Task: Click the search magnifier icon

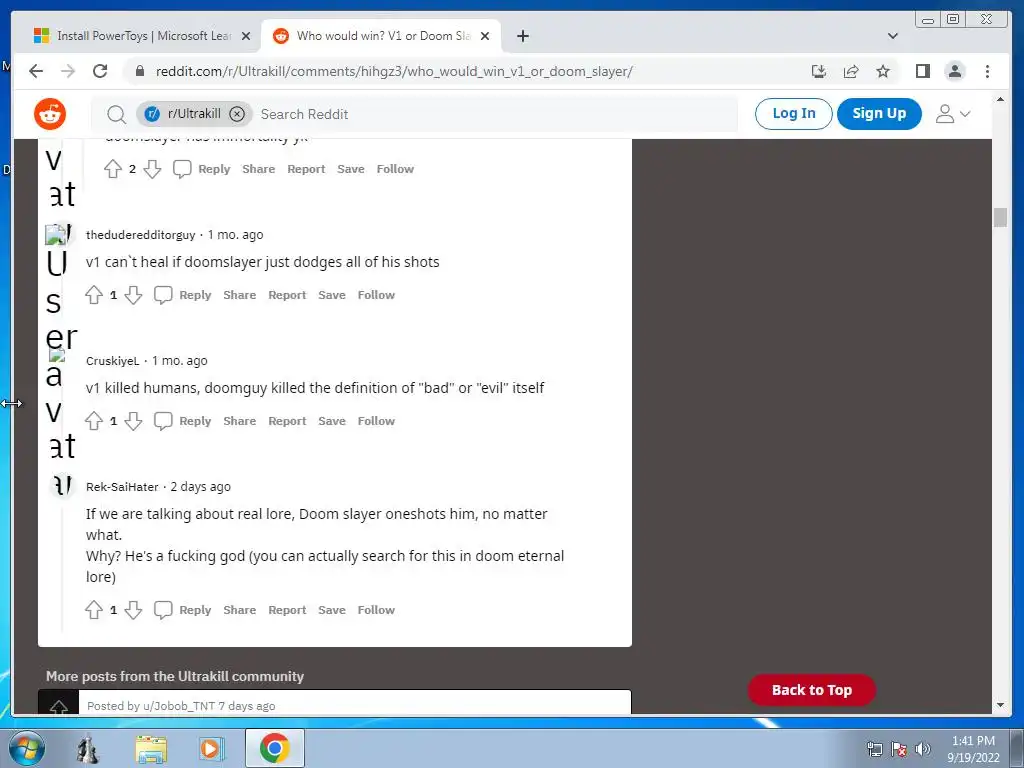Action: [116, 114]
